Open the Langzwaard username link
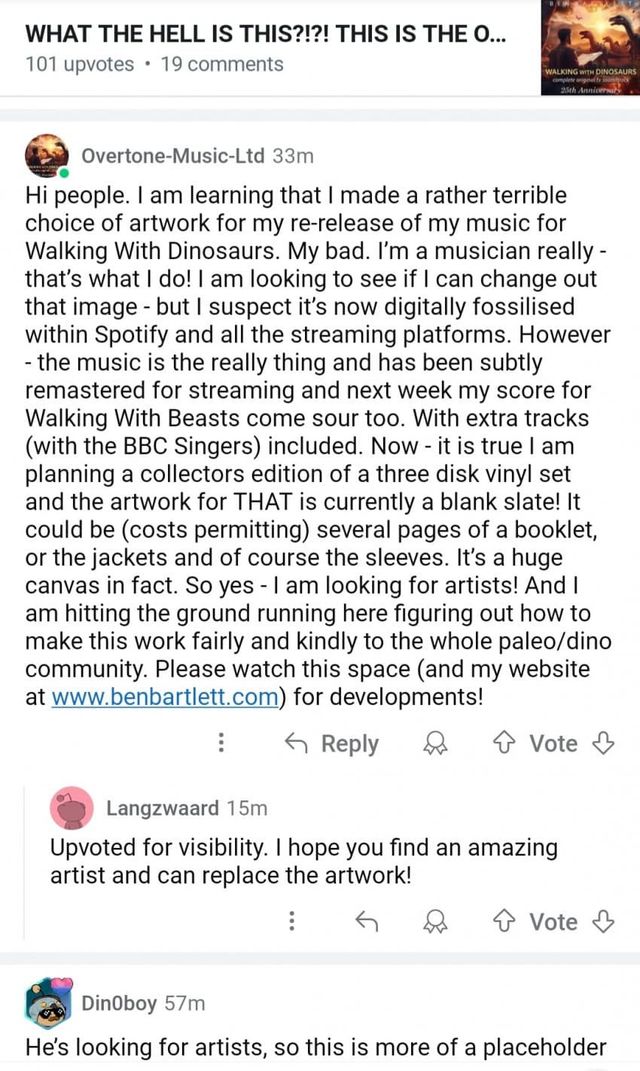The width and height of the screenshot is (640, 1071). coord(164,807)
